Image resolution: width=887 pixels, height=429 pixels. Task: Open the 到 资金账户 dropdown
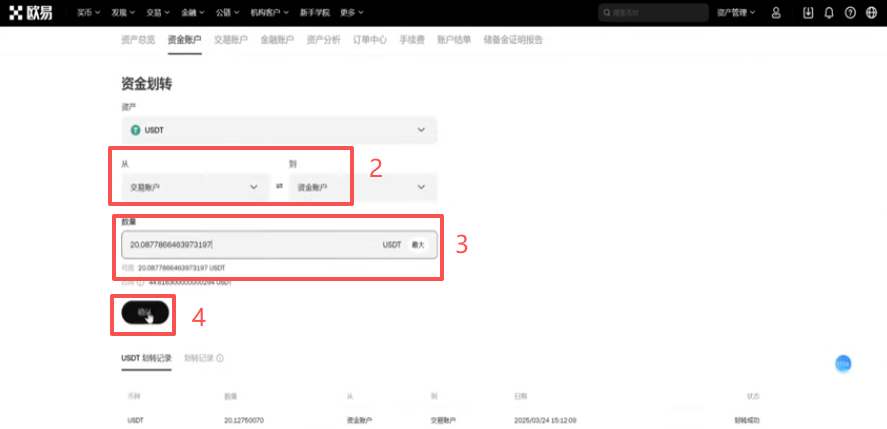coord(363,187)
